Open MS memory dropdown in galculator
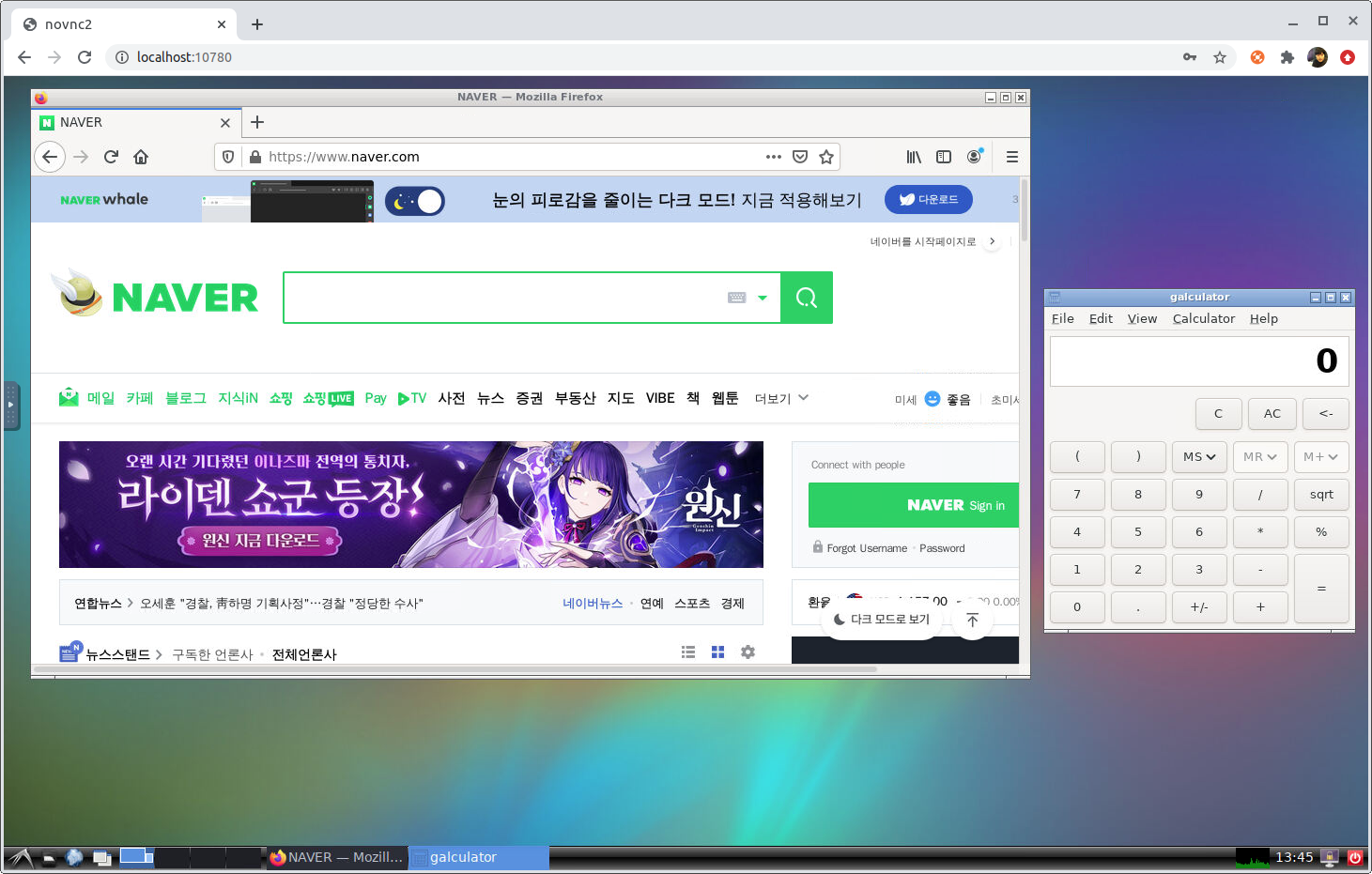The height and width of the screenshot is (874, 1372). pyautogui.click(x=1199, y=457)
